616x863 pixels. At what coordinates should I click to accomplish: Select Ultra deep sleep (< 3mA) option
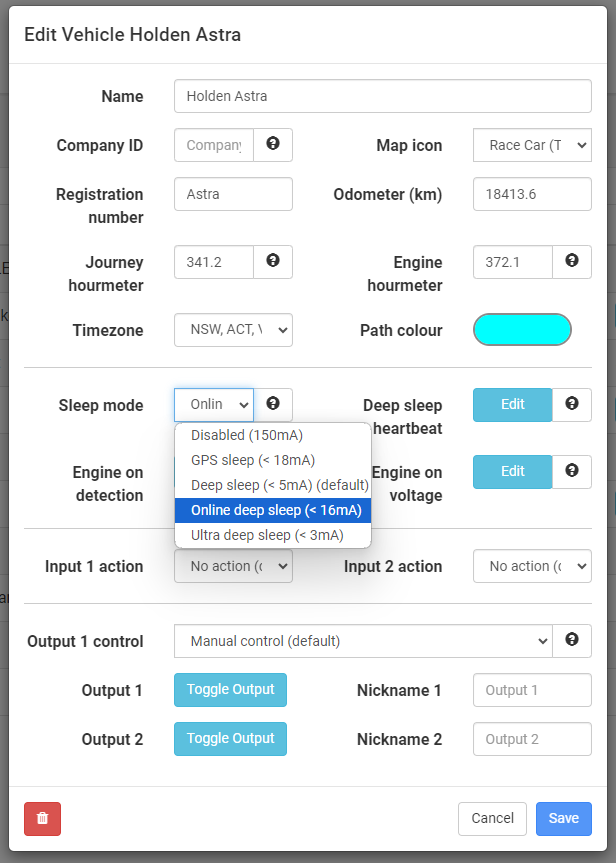click(273, 535)
